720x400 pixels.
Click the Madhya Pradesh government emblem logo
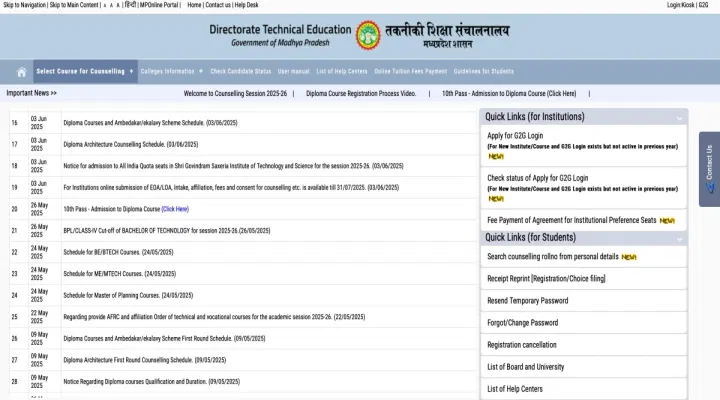[x=368, y=35]
